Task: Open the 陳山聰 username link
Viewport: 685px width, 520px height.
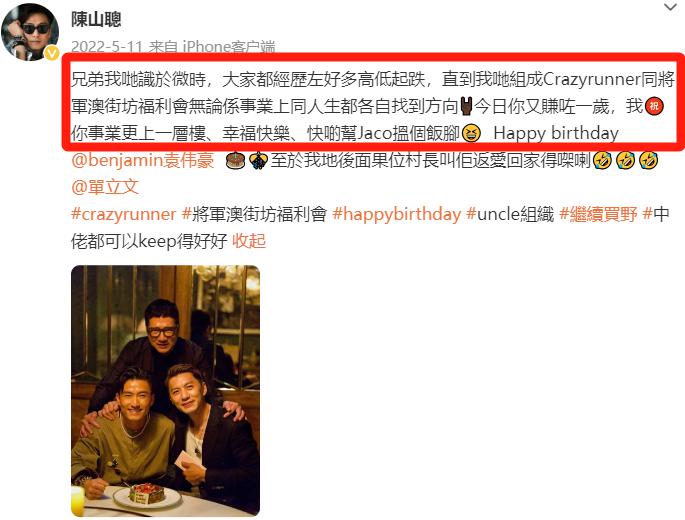Action: (x=96, y=19)
